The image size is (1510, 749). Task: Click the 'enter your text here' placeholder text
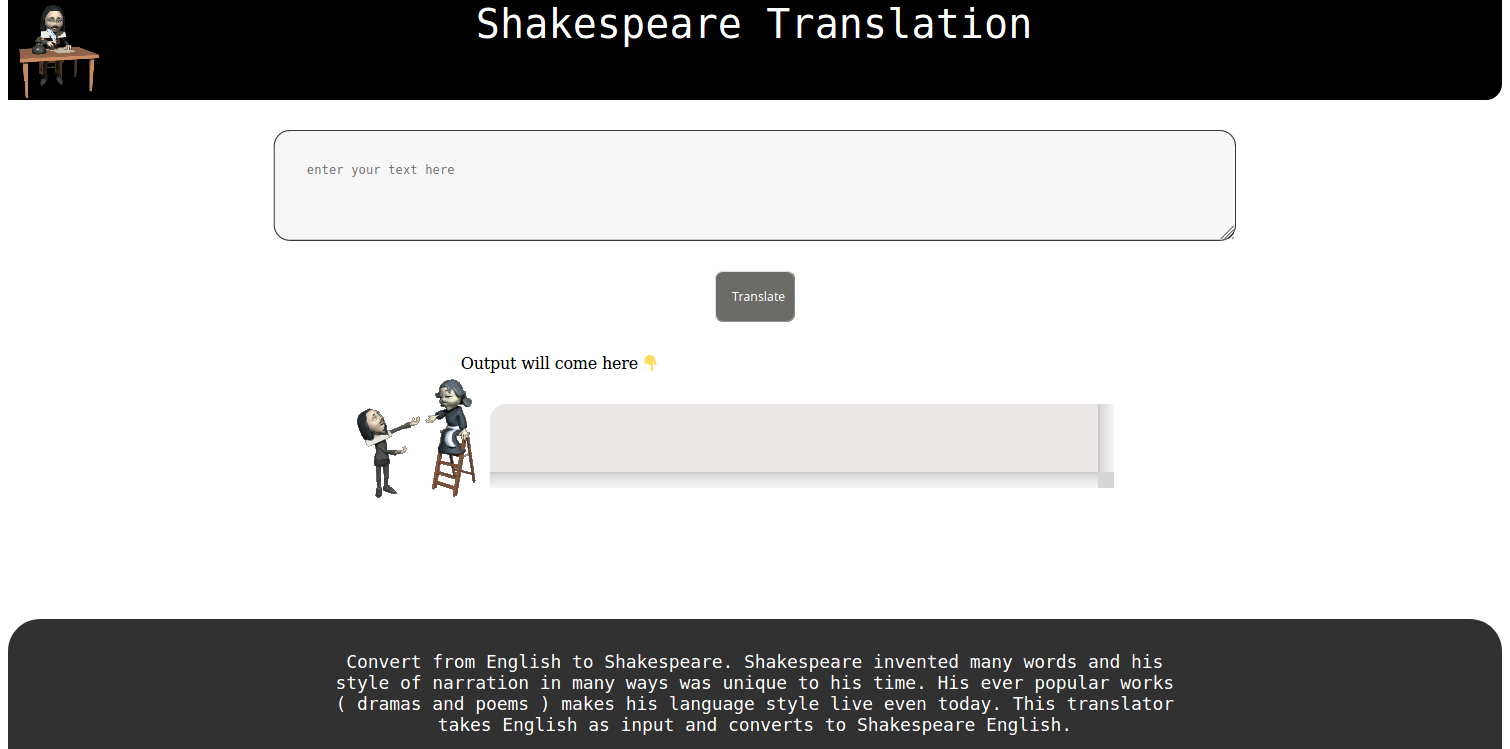[x=380, y=170]
